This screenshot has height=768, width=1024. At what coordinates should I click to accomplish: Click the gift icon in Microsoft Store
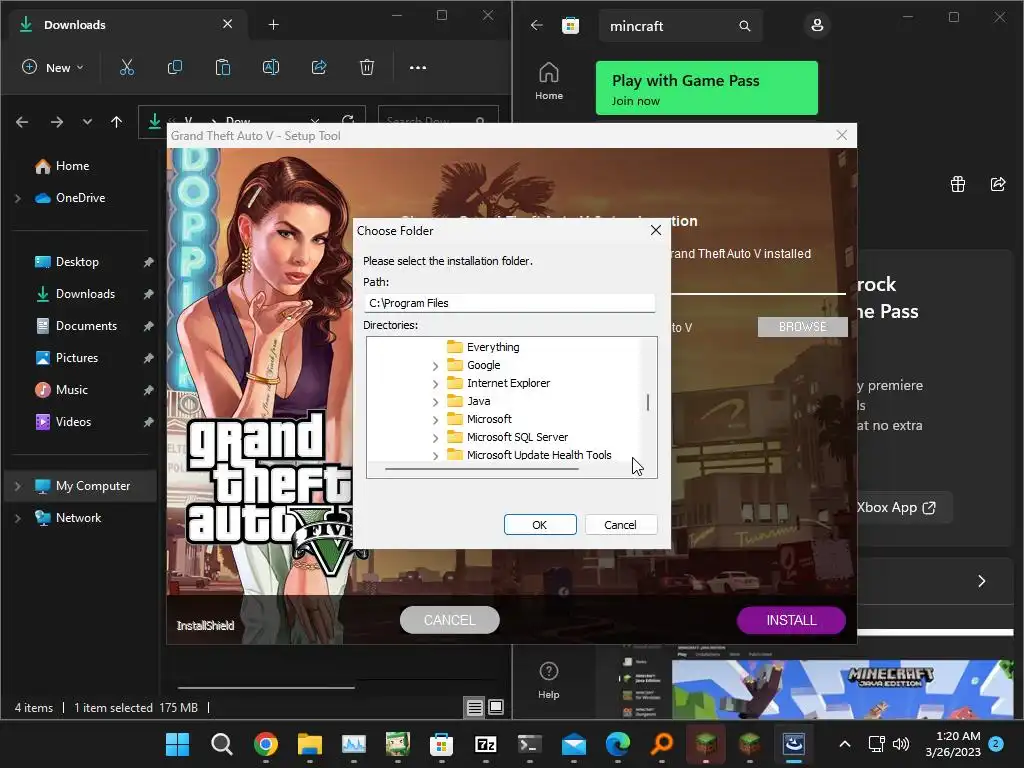[957, 184]
